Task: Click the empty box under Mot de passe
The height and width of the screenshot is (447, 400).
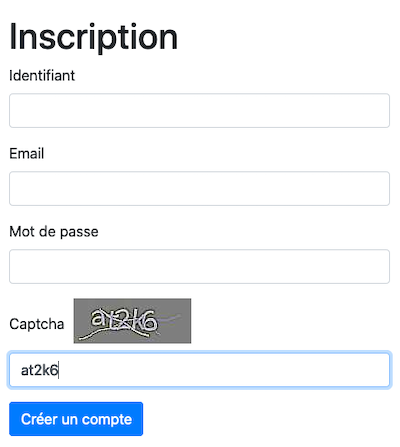Action: [199, 267]
